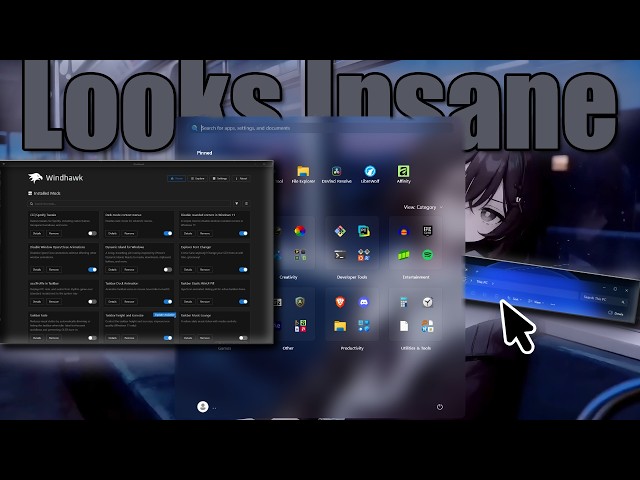The height and width of the screenshot is (480, 640).
Task: Open the filter funnel icon in Windhawk
Action: coord(236,203)
